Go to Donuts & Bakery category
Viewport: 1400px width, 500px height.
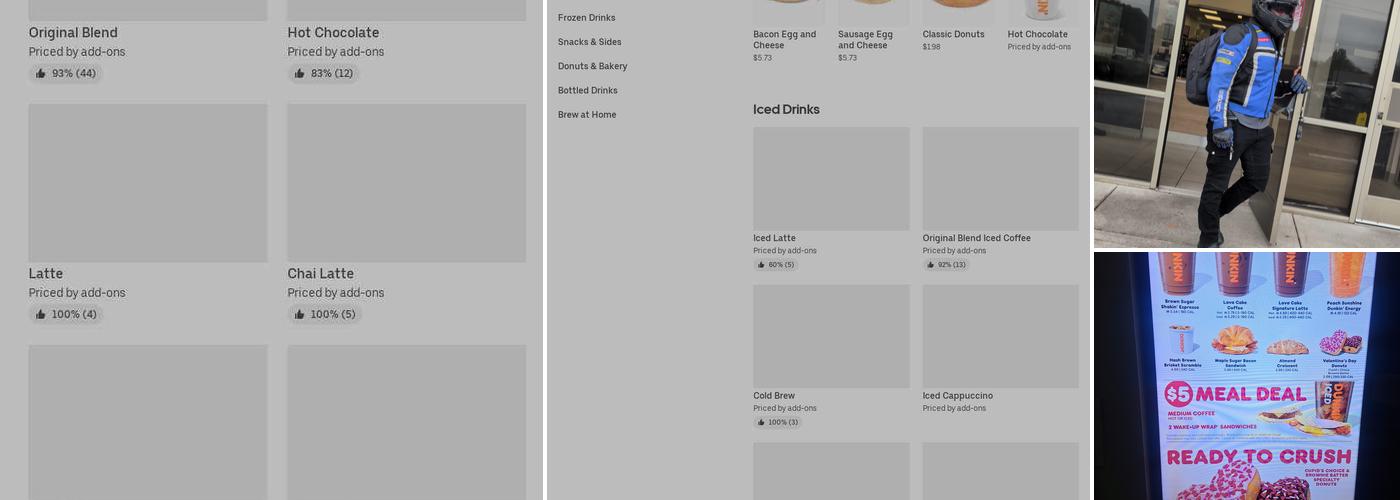click(x=592, y=66)
